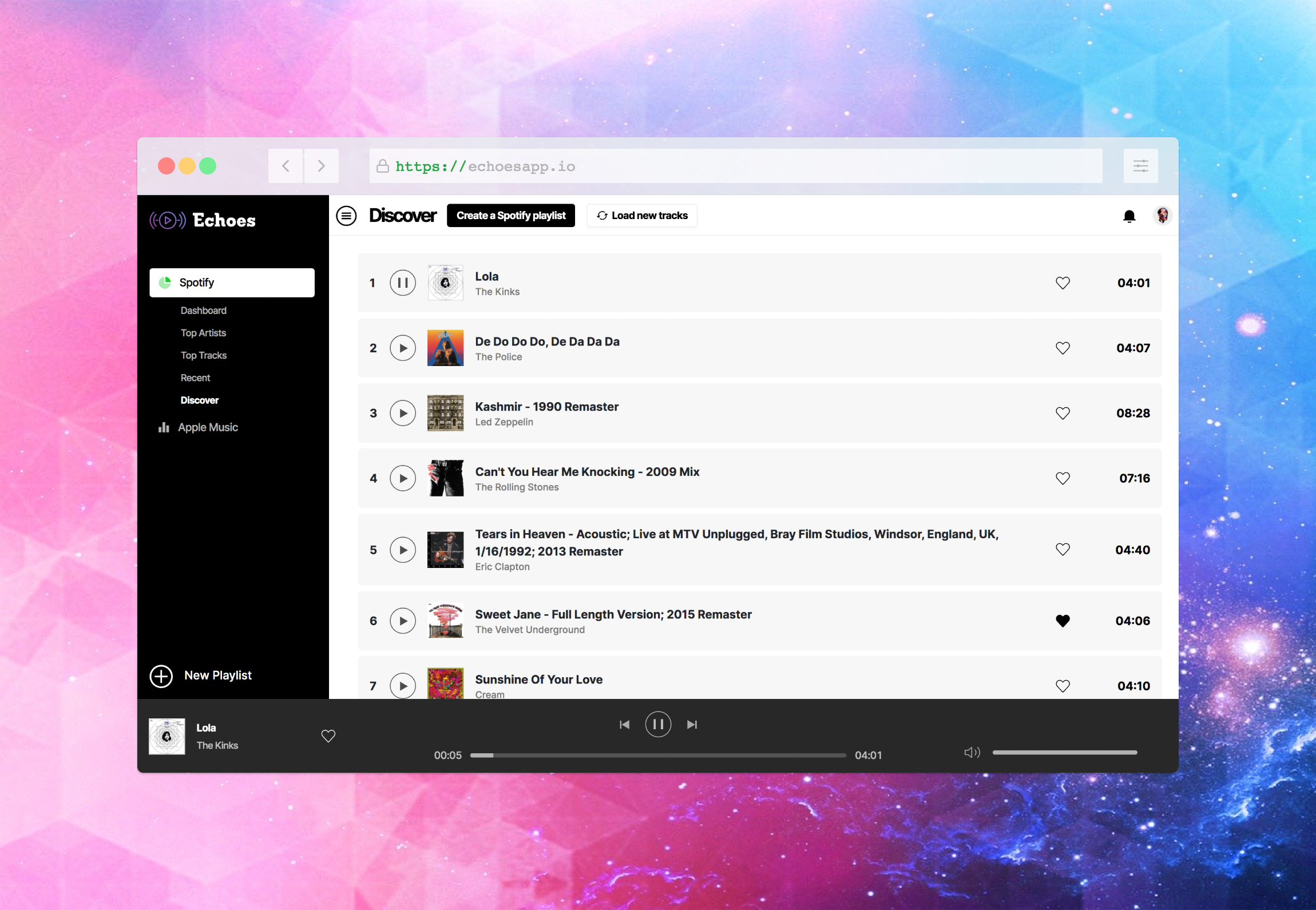The image size is (1316, 910).
Task: Skip to the next track
Action: [x=692, y=725]
